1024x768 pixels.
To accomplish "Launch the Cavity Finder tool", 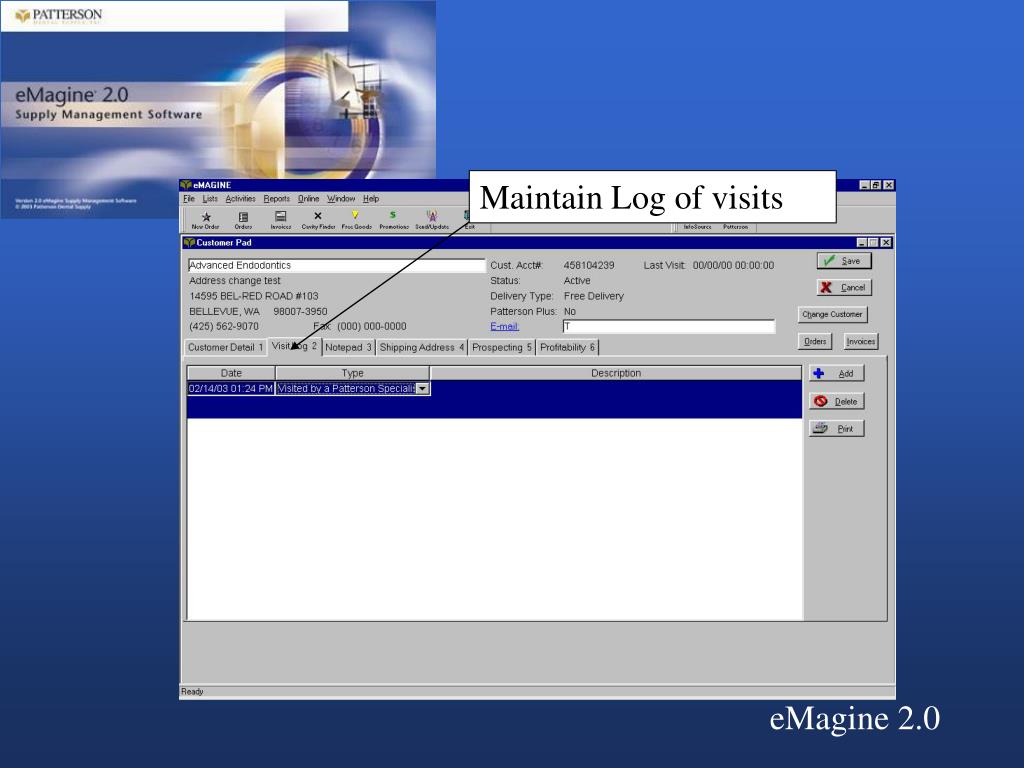I will pyautogui.click(x=318, y=220).
